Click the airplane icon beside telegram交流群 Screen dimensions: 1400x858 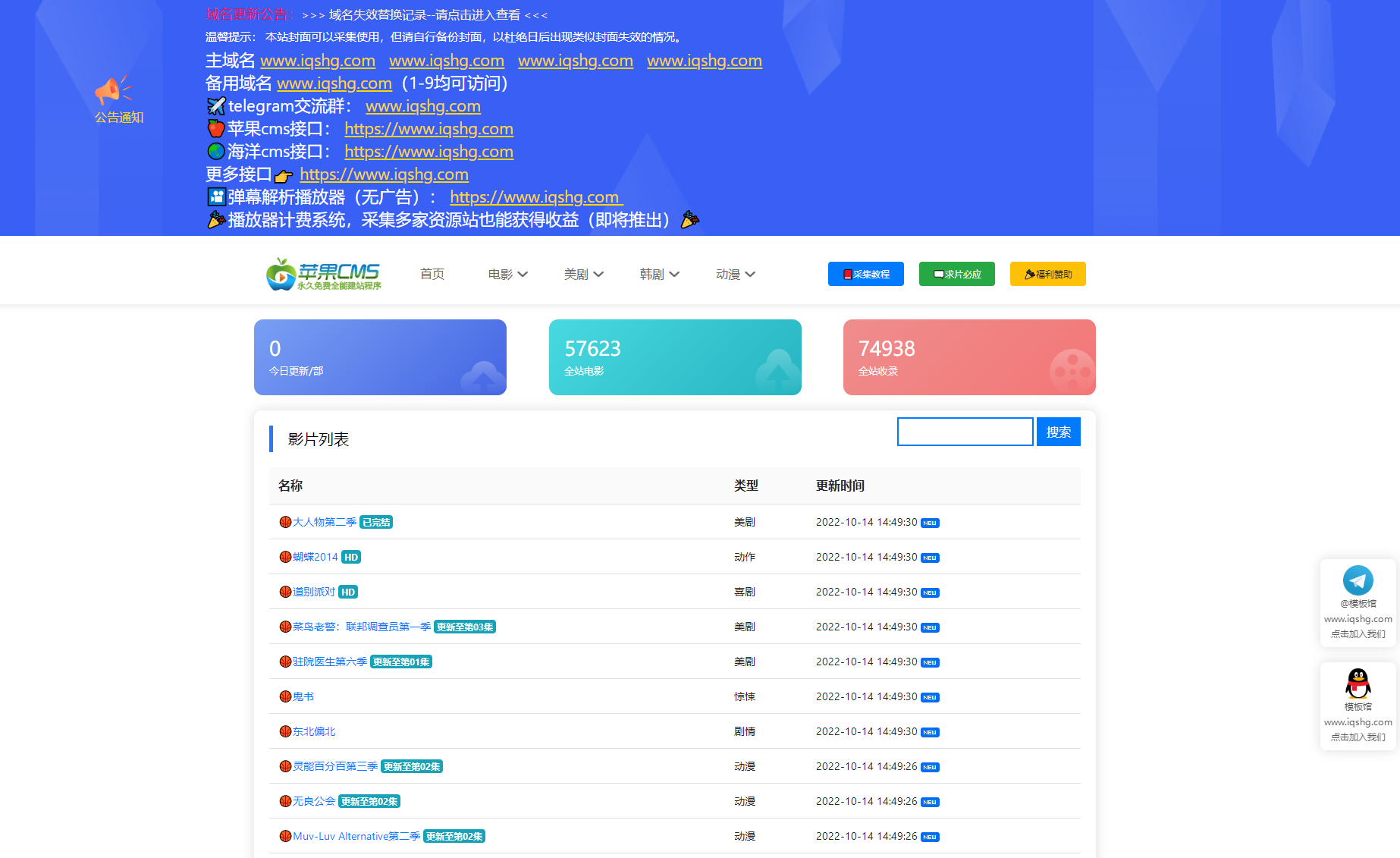215,105
